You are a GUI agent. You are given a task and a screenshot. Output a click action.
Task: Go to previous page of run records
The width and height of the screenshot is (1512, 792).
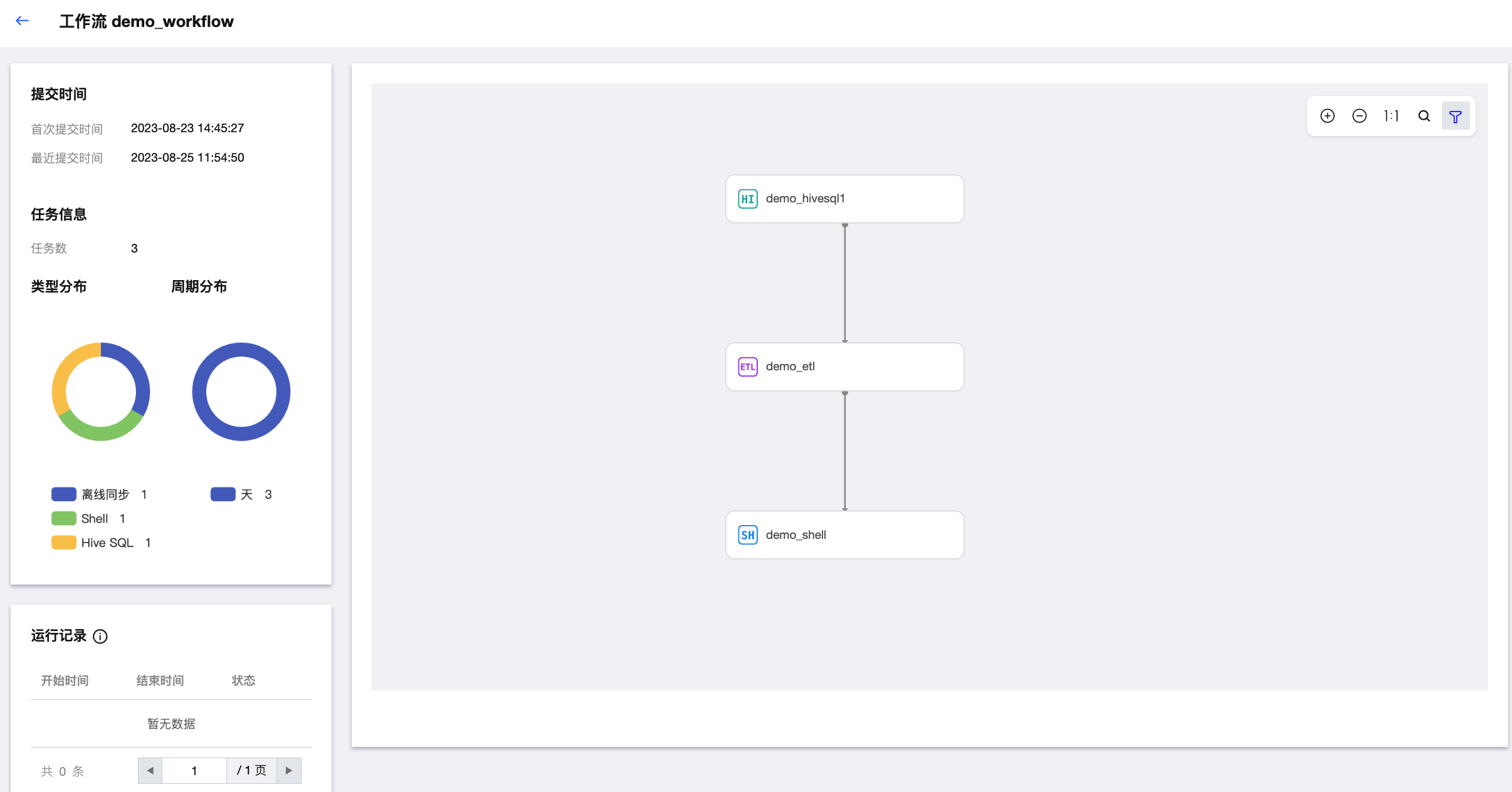pyautogui.click(x=150, y=771)
